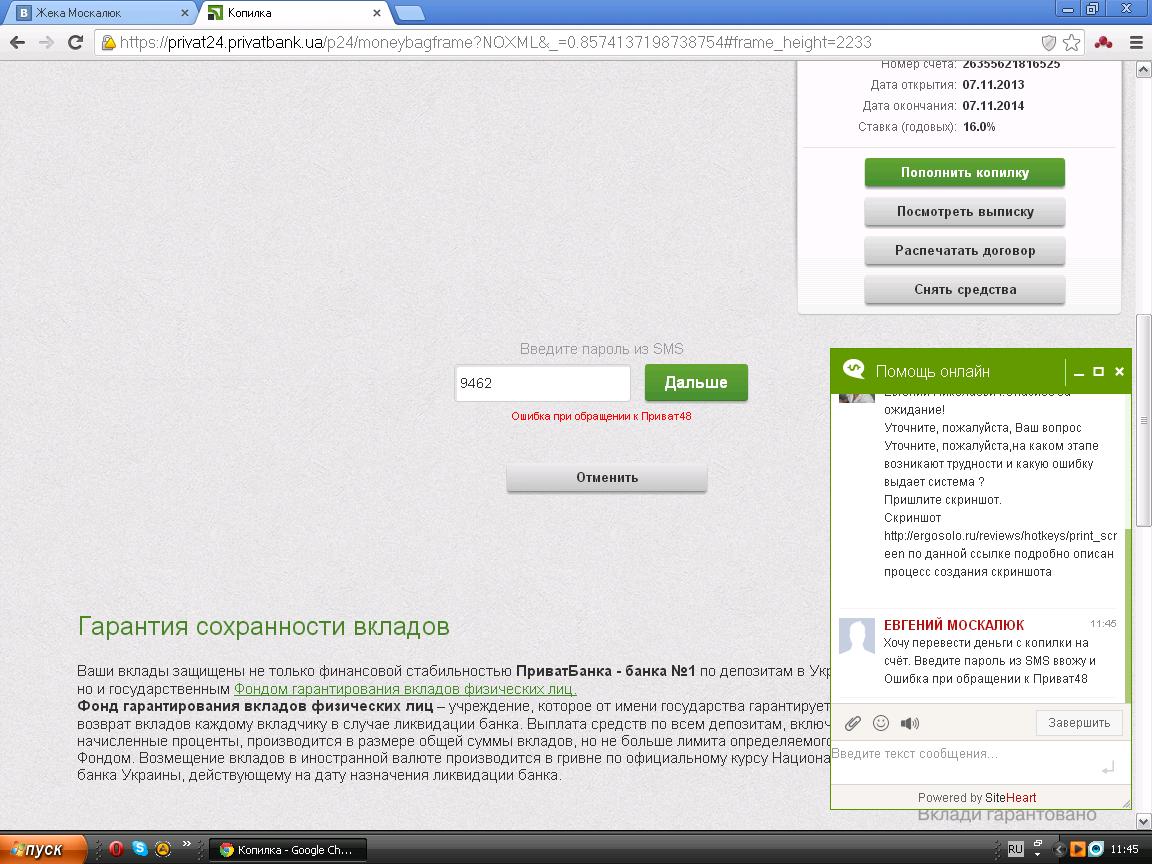Open the Chrome main menu icon
Screen dimensions: 1152x864
(1136, 43)
